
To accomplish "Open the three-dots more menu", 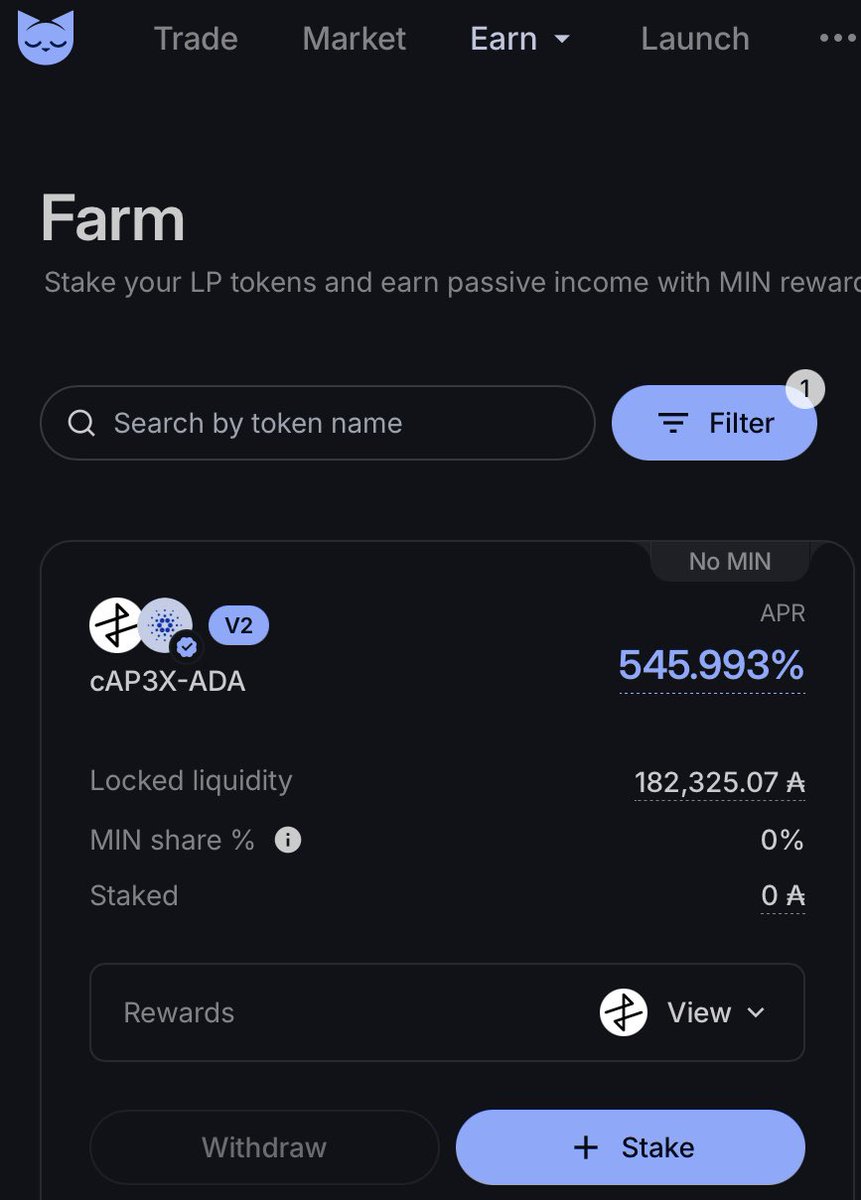I will click(x=838, y=38).
